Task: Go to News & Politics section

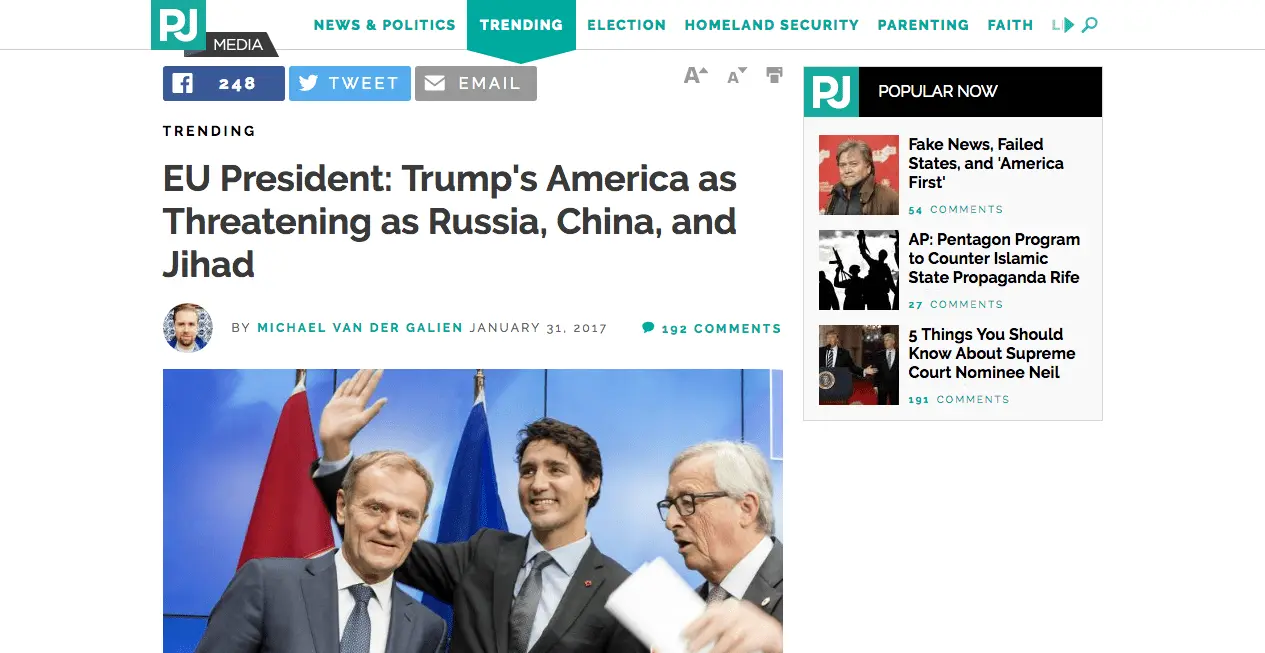Action: click(x=384, y=25)
